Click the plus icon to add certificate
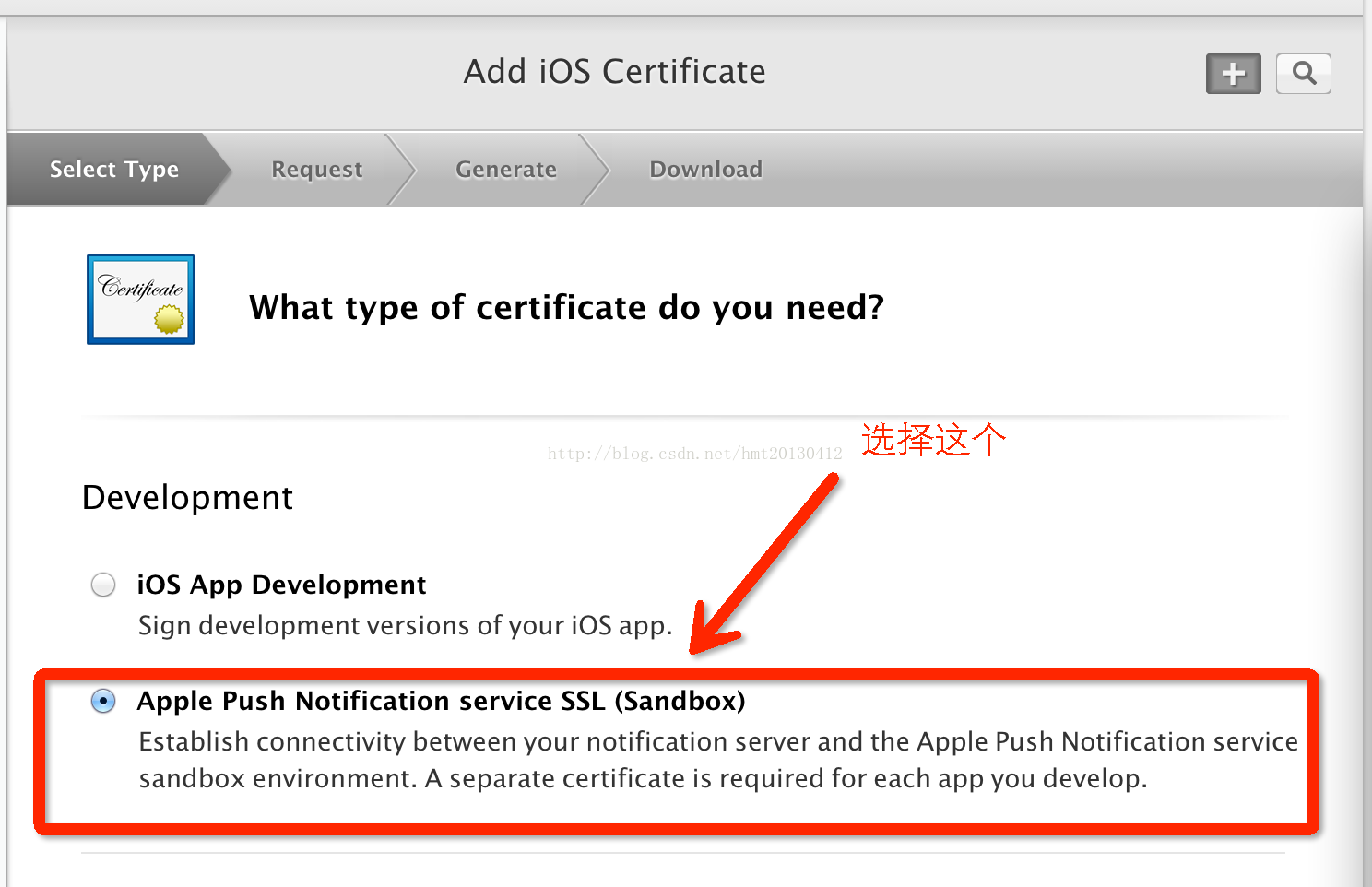 (x=1233, y=74)
